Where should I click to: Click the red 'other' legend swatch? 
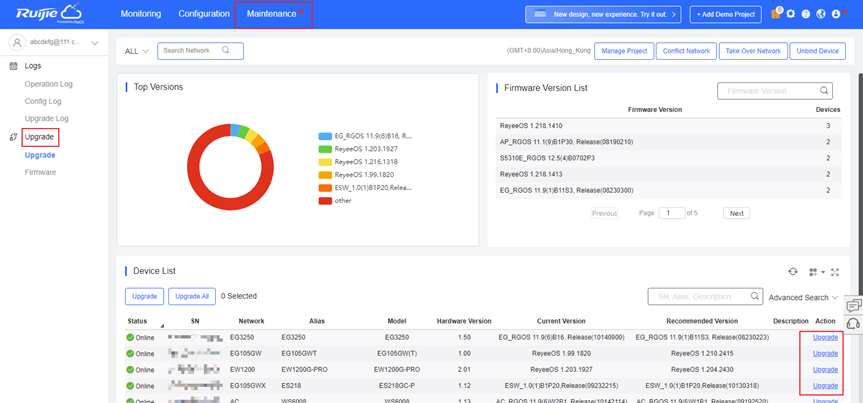click(x=325, y=201)
